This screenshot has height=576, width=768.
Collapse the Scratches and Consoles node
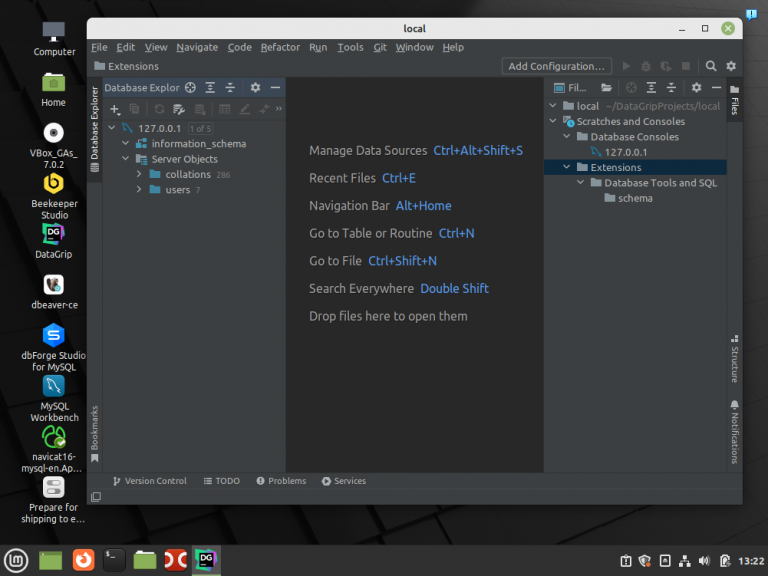(553, 122)
